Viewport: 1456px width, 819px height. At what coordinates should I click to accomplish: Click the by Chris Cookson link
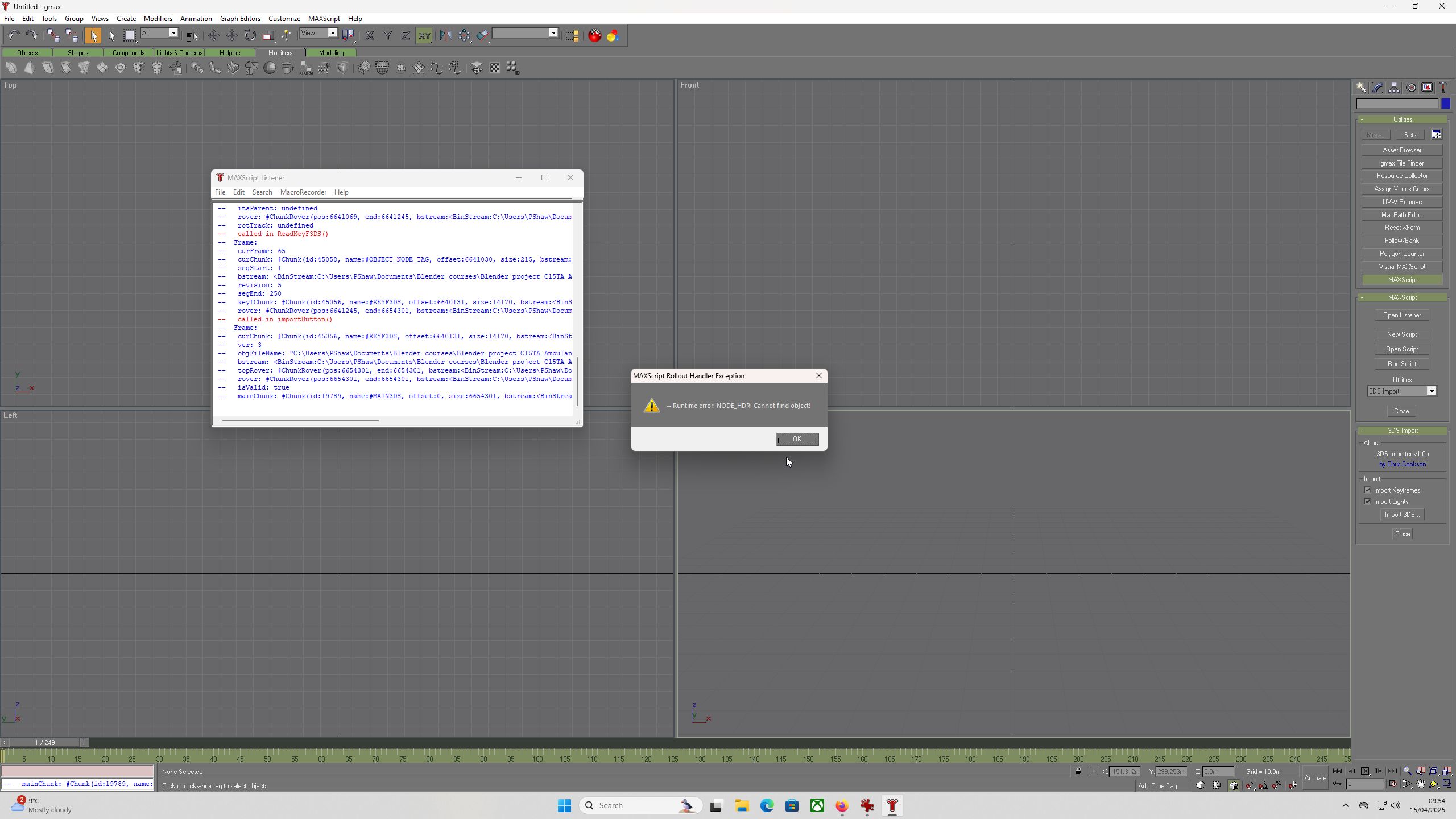pyautogui.click(x=1402, y=464)
